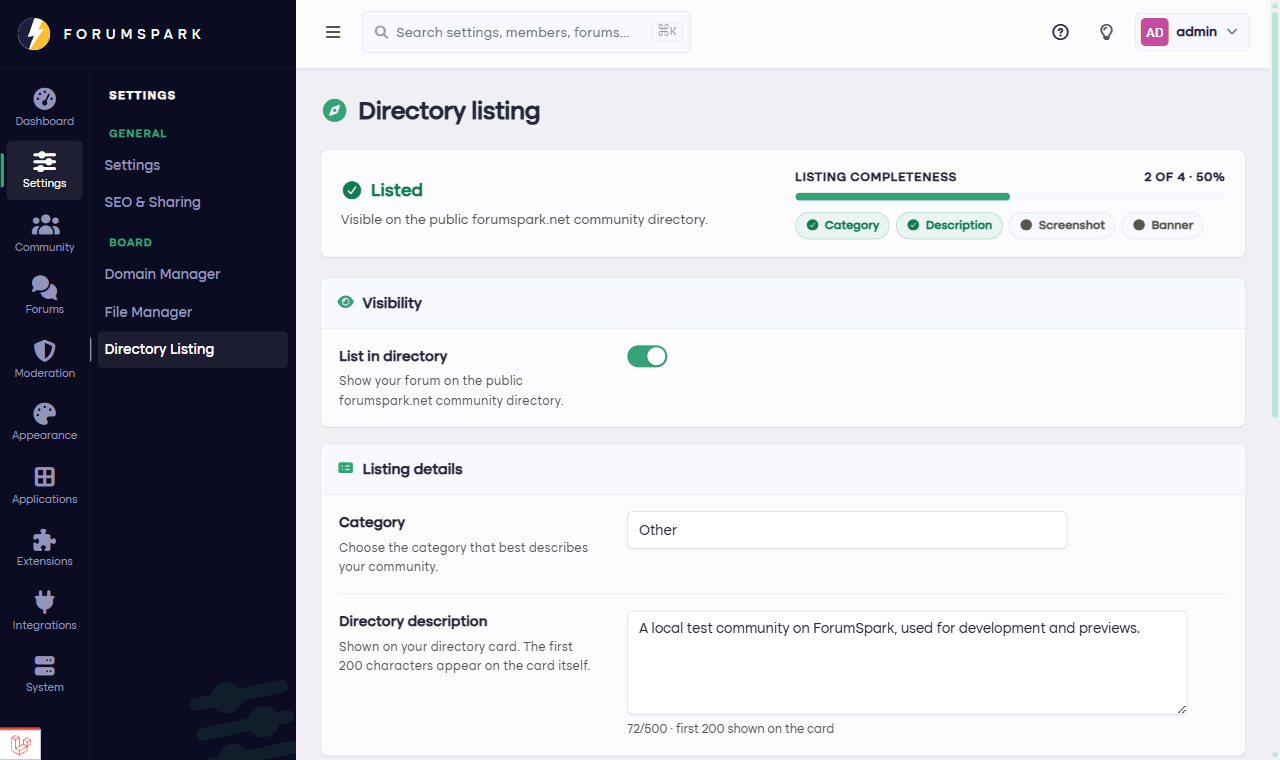
Task: Open the Dashboard section
Action: tap(44, 108)
